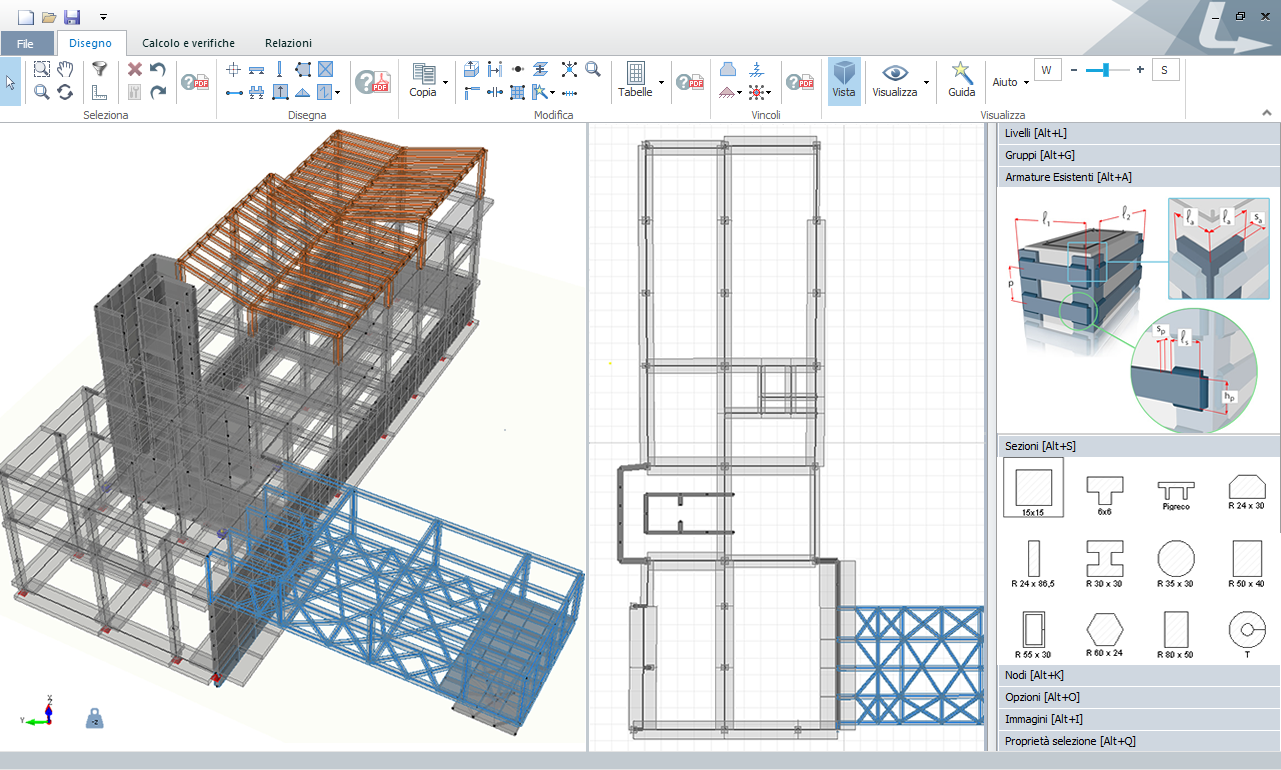Click the undo arrow icon
Screen dimensions: 1281x770
click(x=157, y=69)
